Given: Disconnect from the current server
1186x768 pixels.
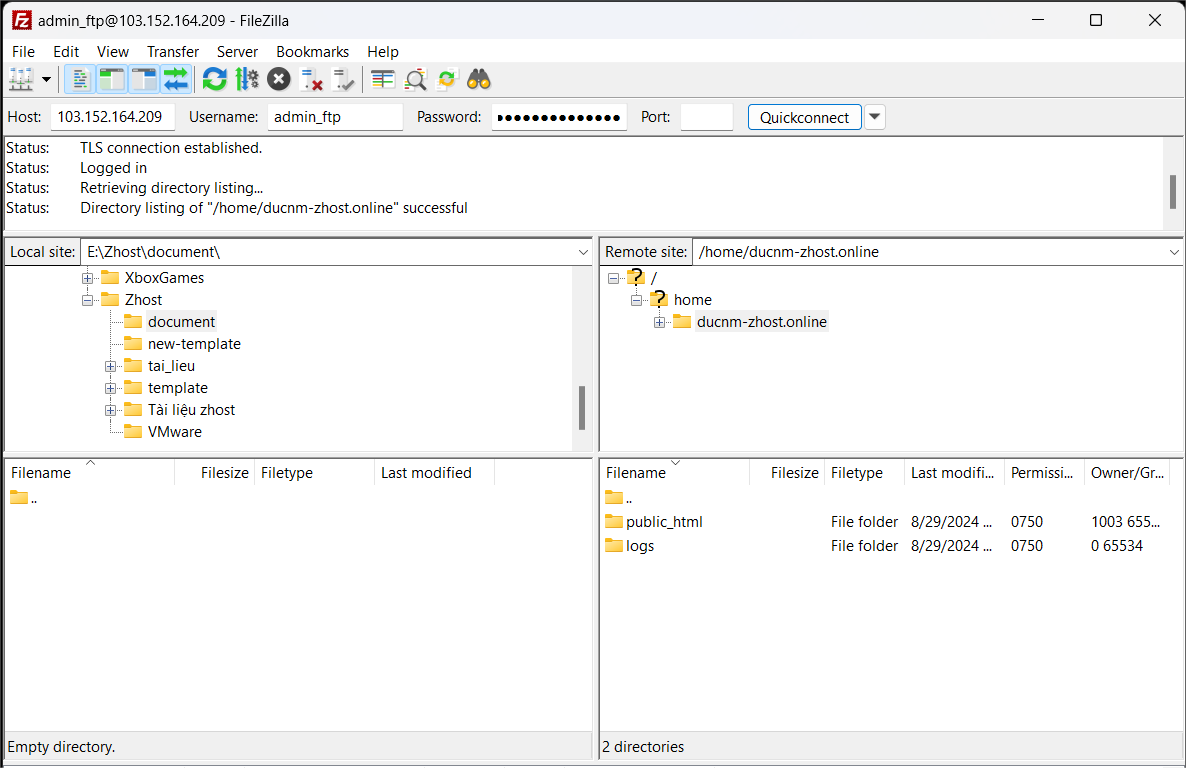Looking at the screenshot, I should point(312,79).
